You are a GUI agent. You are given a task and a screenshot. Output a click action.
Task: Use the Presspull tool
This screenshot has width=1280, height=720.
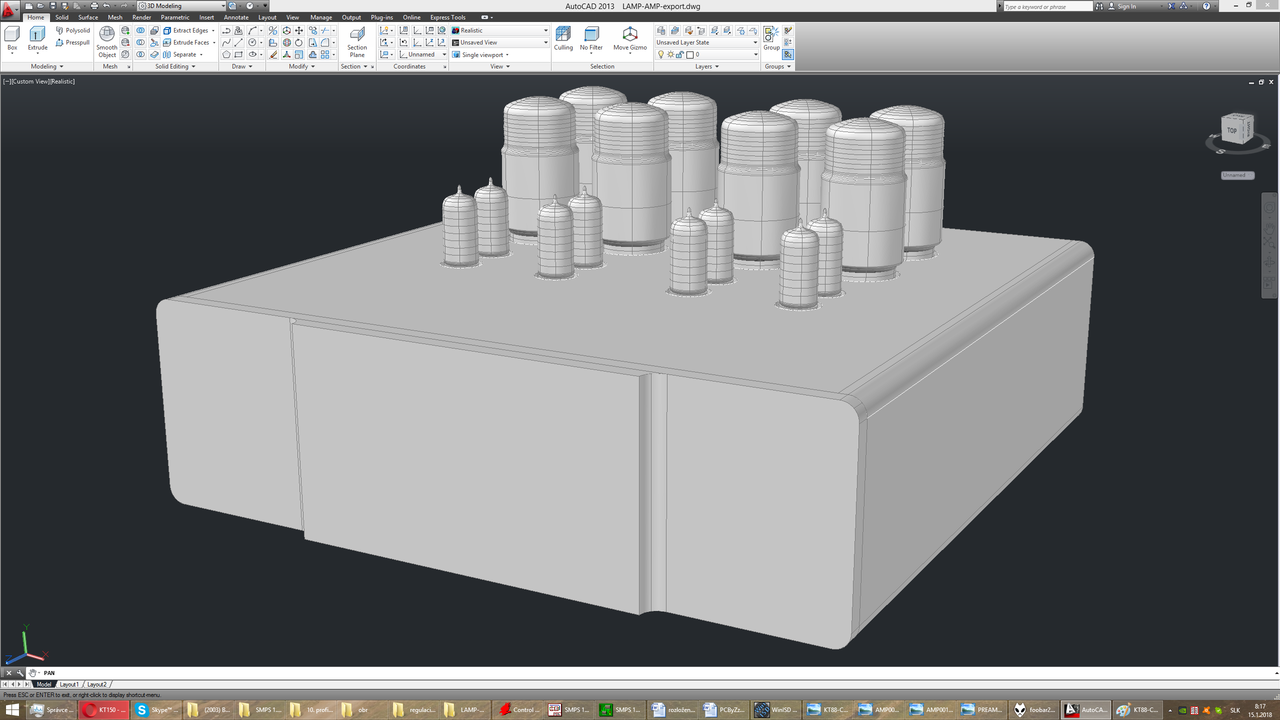click(x=73, y=43)
